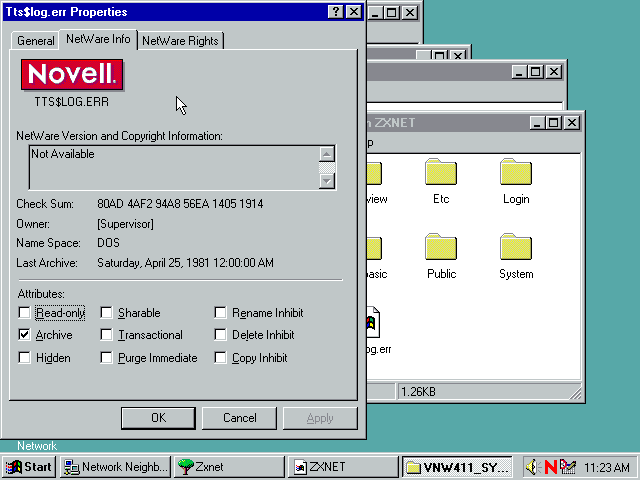Click the Novell logo in the dialog

(x=72, y=75)
